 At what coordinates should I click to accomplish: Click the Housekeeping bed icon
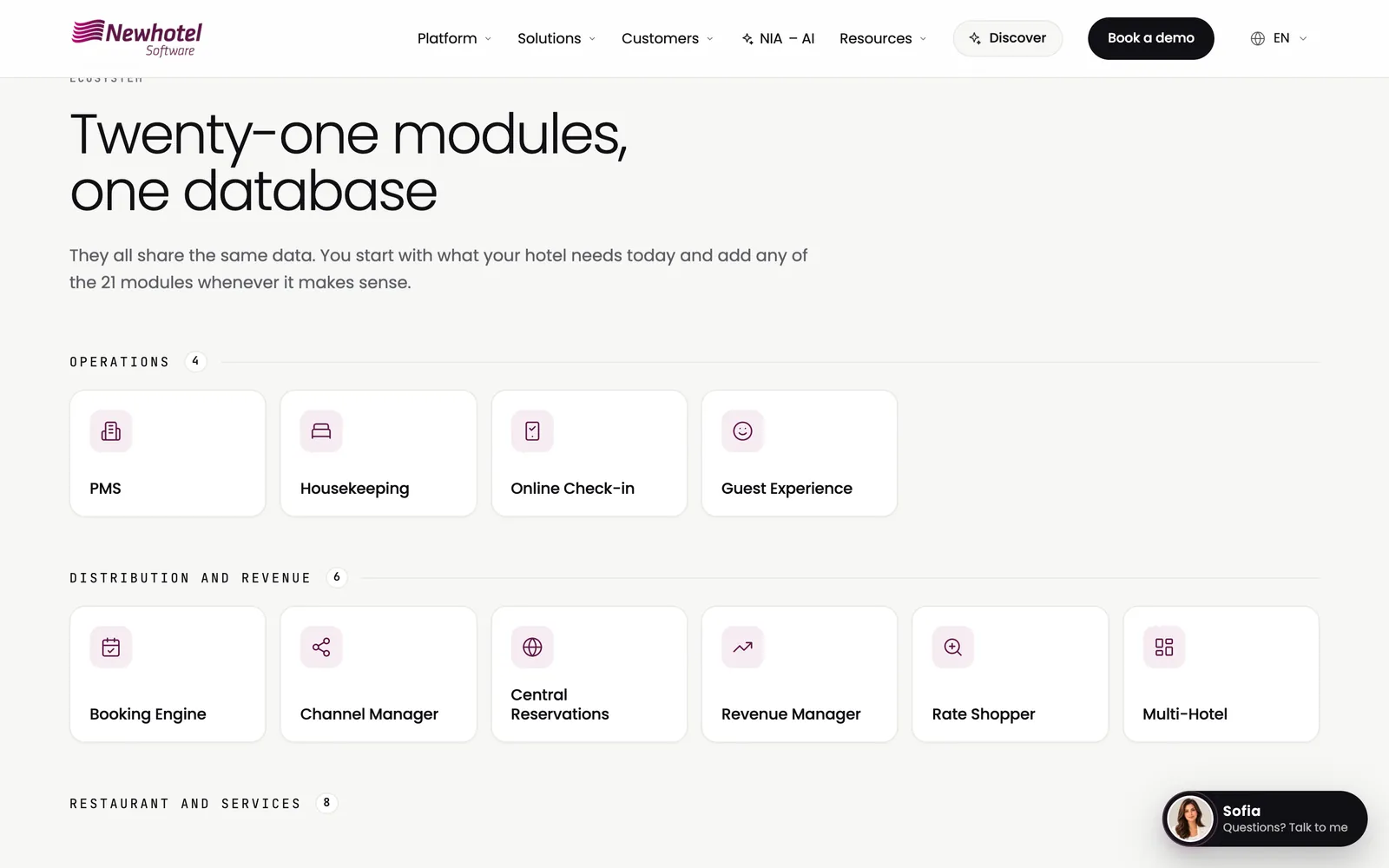point(321,431)
